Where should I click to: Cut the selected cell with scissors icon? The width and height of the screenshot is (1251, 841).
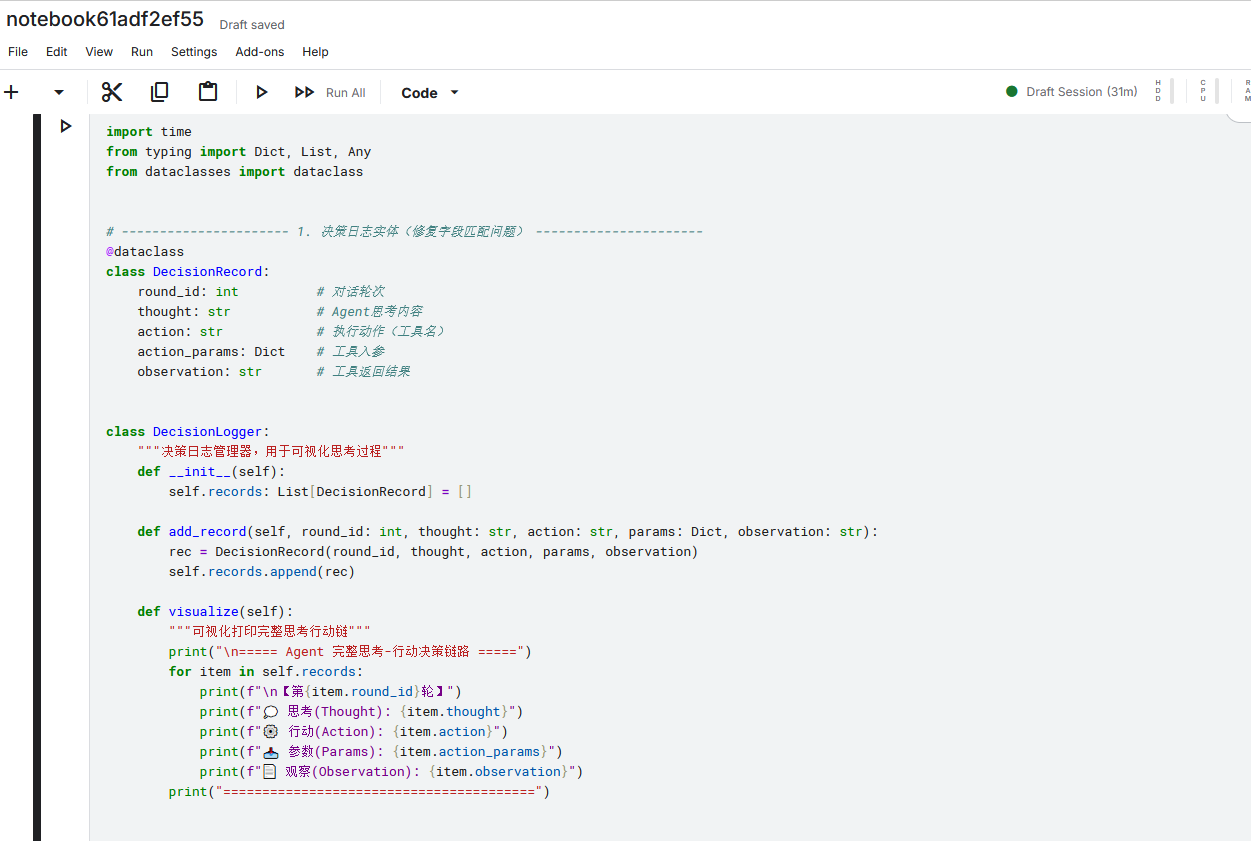point(112,92)
